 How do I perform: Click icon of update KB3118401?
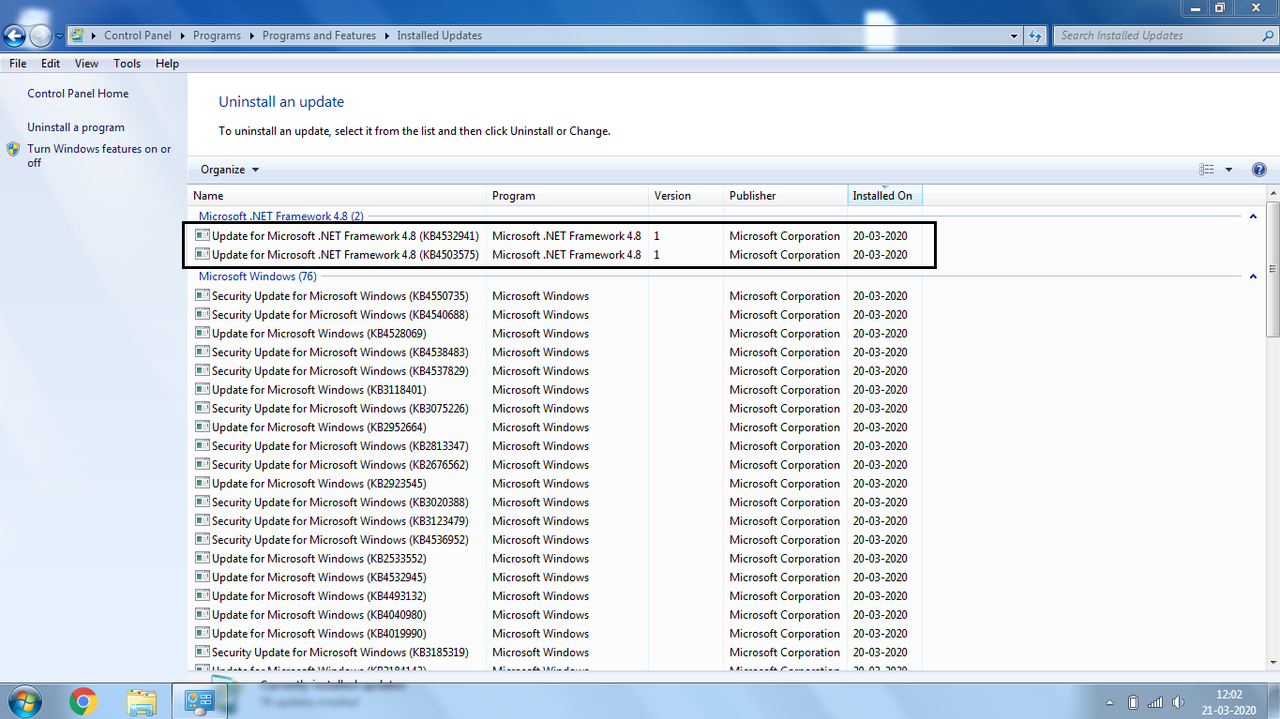[202, 390]
